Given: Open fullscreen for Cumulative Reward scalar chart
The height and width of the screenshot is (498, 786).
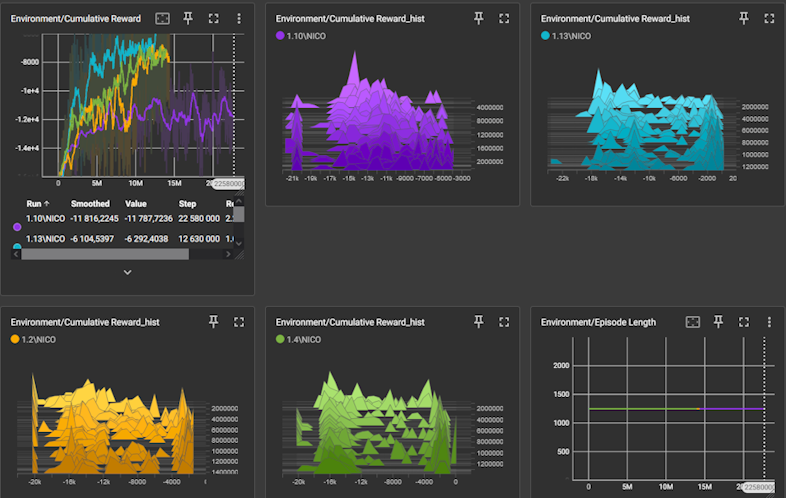Looking at the screenshot, I should tap(214, 18).
